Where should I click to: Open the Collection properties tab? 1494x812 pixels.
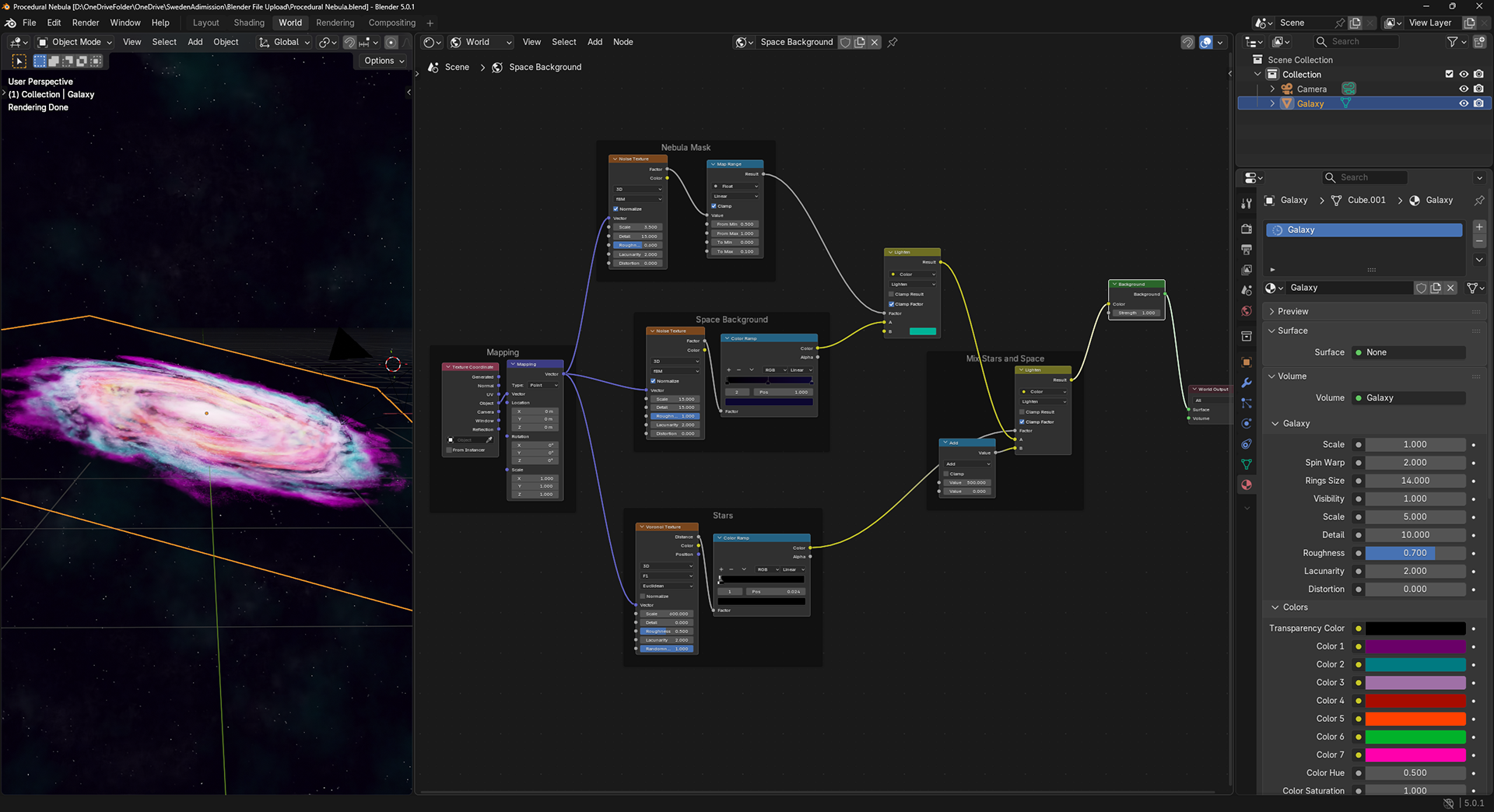pyautogui.click(x=1247, y=336)
